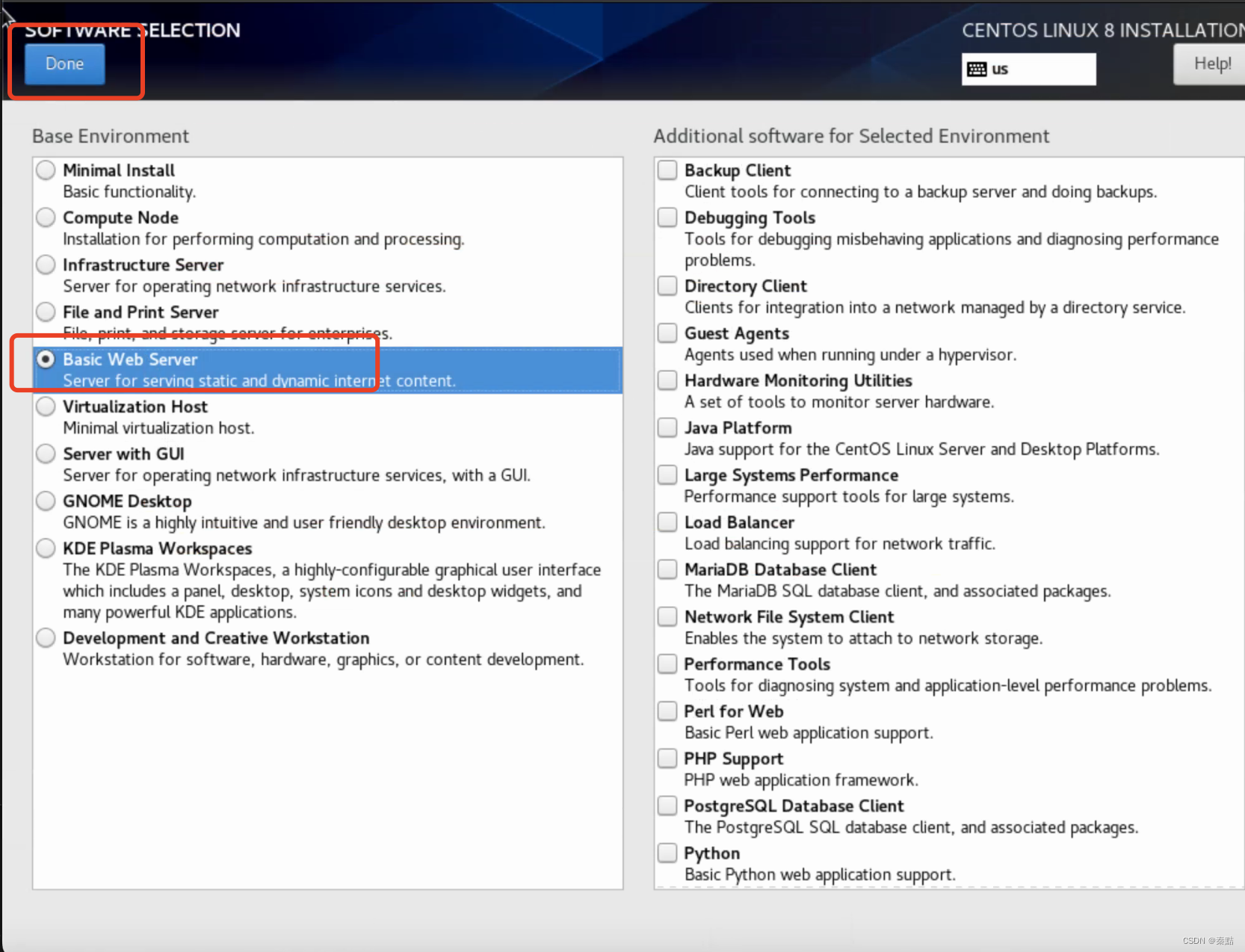The image size is (1245, 952).
Task: Choose GNOME Desktop environment
Action: click(46, 501)
